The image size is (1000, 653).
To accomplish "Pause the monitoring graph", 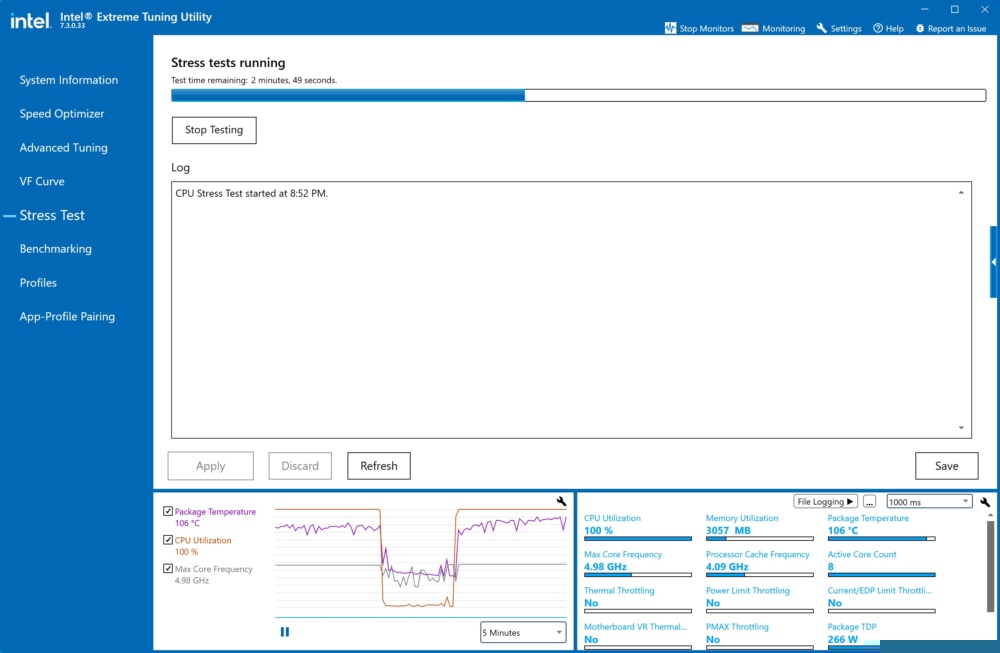I will coord(284,631).
